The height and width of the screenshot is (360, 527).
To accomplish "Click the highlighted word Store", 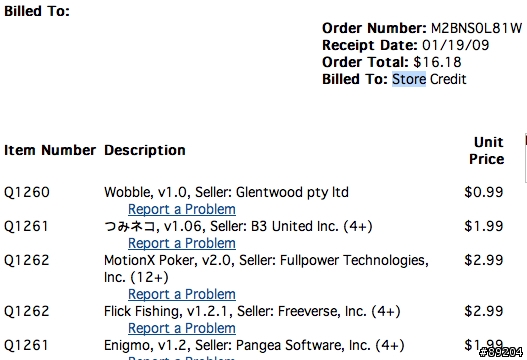I will tap(409, 79).
